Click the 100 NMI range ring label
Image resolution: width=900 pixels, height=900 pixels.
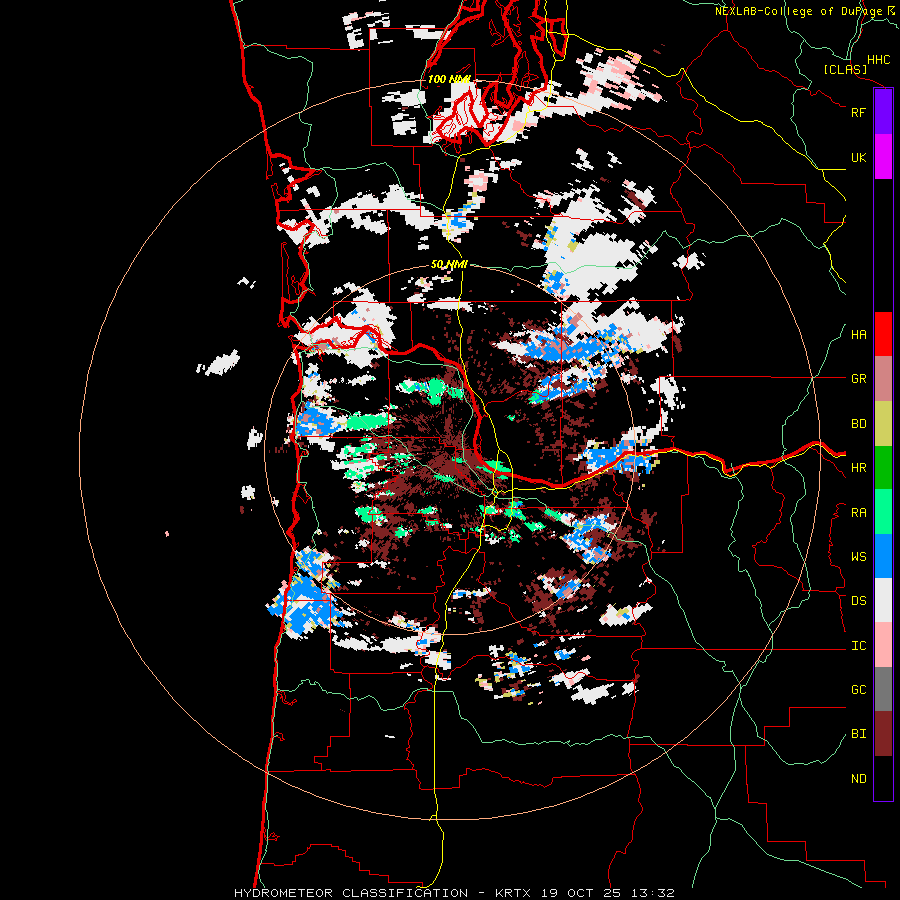coord(449,79)
